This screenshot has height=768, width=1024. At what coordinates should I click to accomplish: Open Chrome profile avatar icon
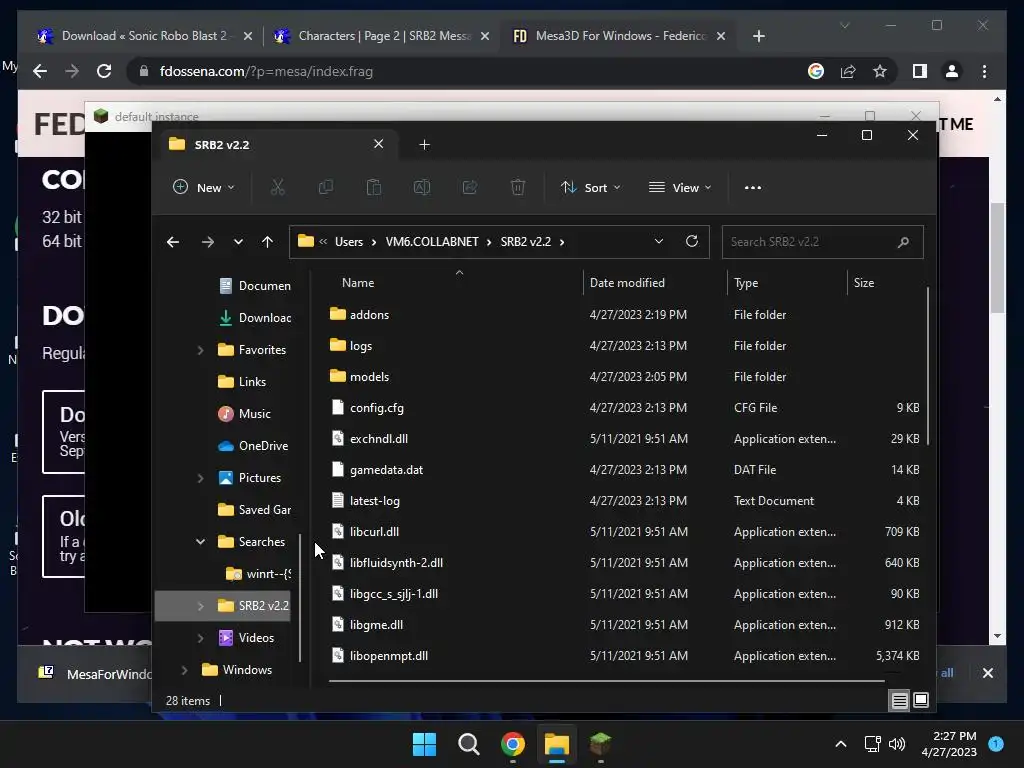coord(952,71)
